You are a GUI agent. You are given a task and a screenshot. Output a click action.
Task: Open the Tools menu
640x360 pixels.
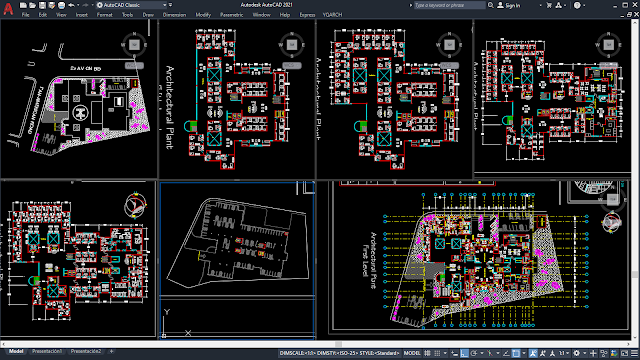(127, 15)
